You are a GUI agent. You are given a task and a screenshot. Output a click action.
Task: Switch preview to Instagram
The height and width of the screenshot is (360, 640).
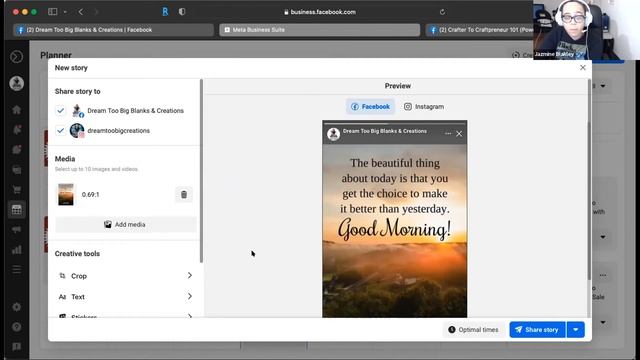pyautogui.click(x=424, y=107)
